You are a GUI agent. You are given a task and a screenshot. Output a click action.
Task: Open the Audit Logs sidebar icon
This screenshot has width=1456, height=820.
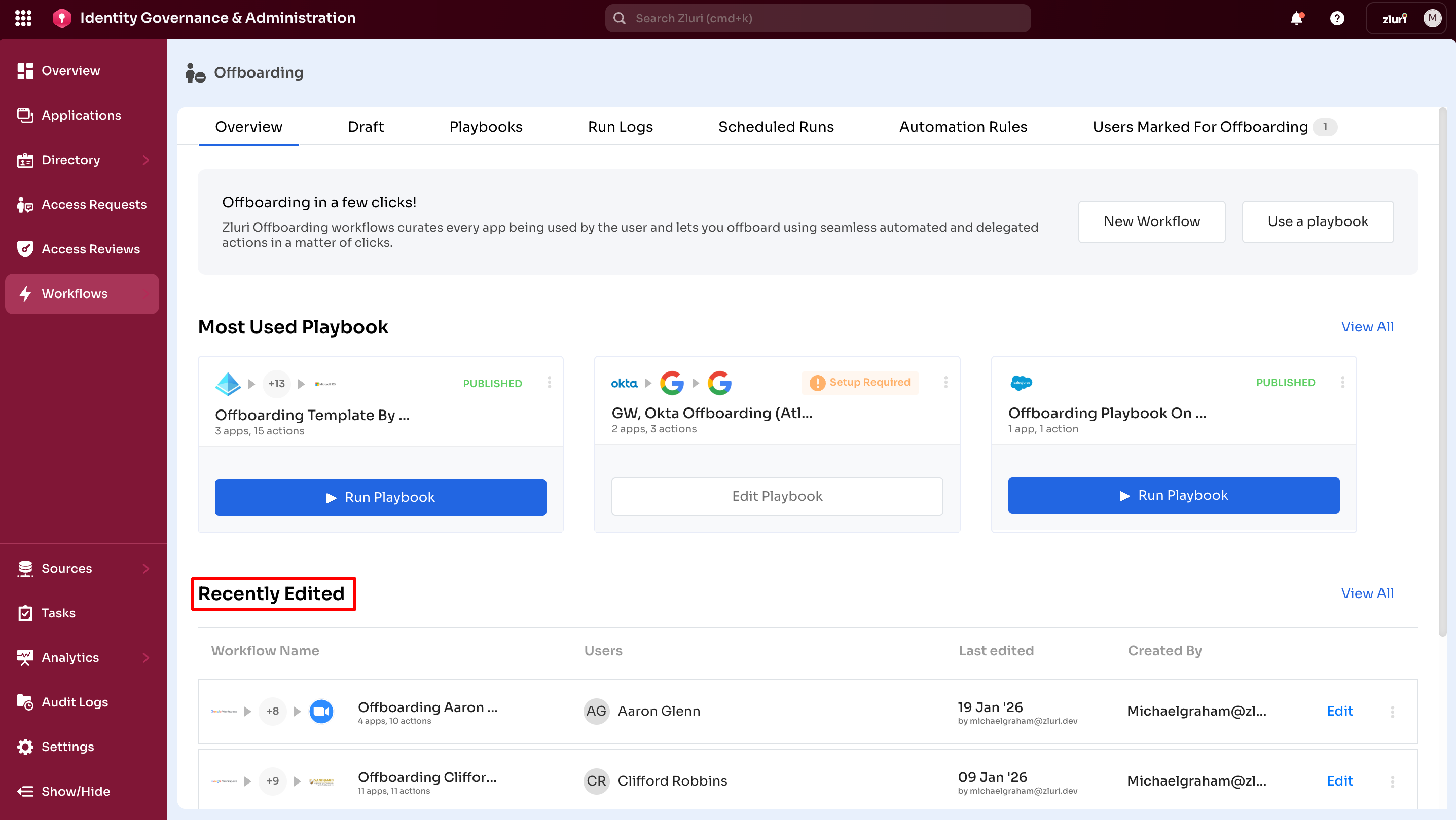click(x=25, y=702)
